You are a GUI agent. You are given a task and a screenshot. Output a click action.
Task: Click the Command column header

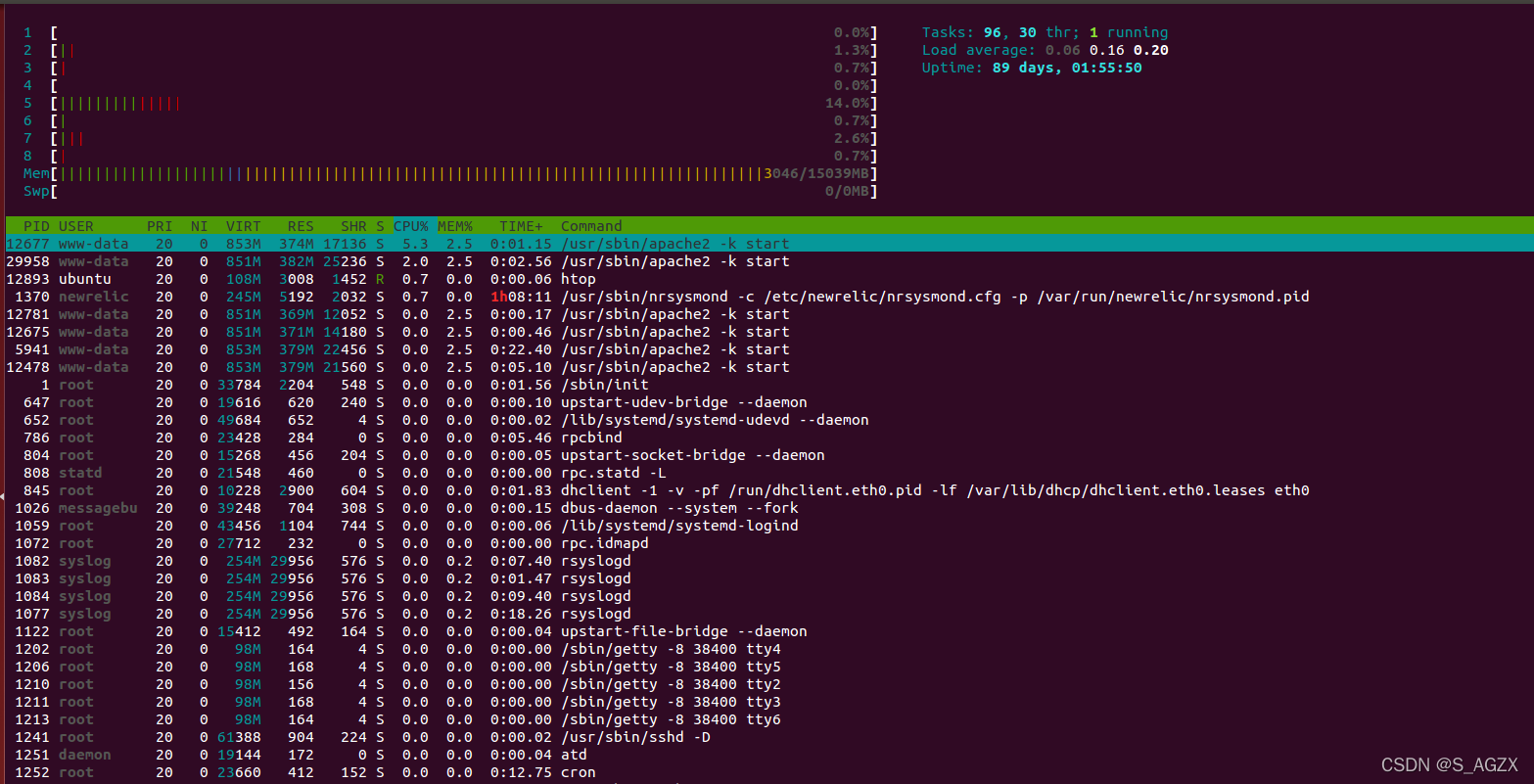(x=591, y=226)
